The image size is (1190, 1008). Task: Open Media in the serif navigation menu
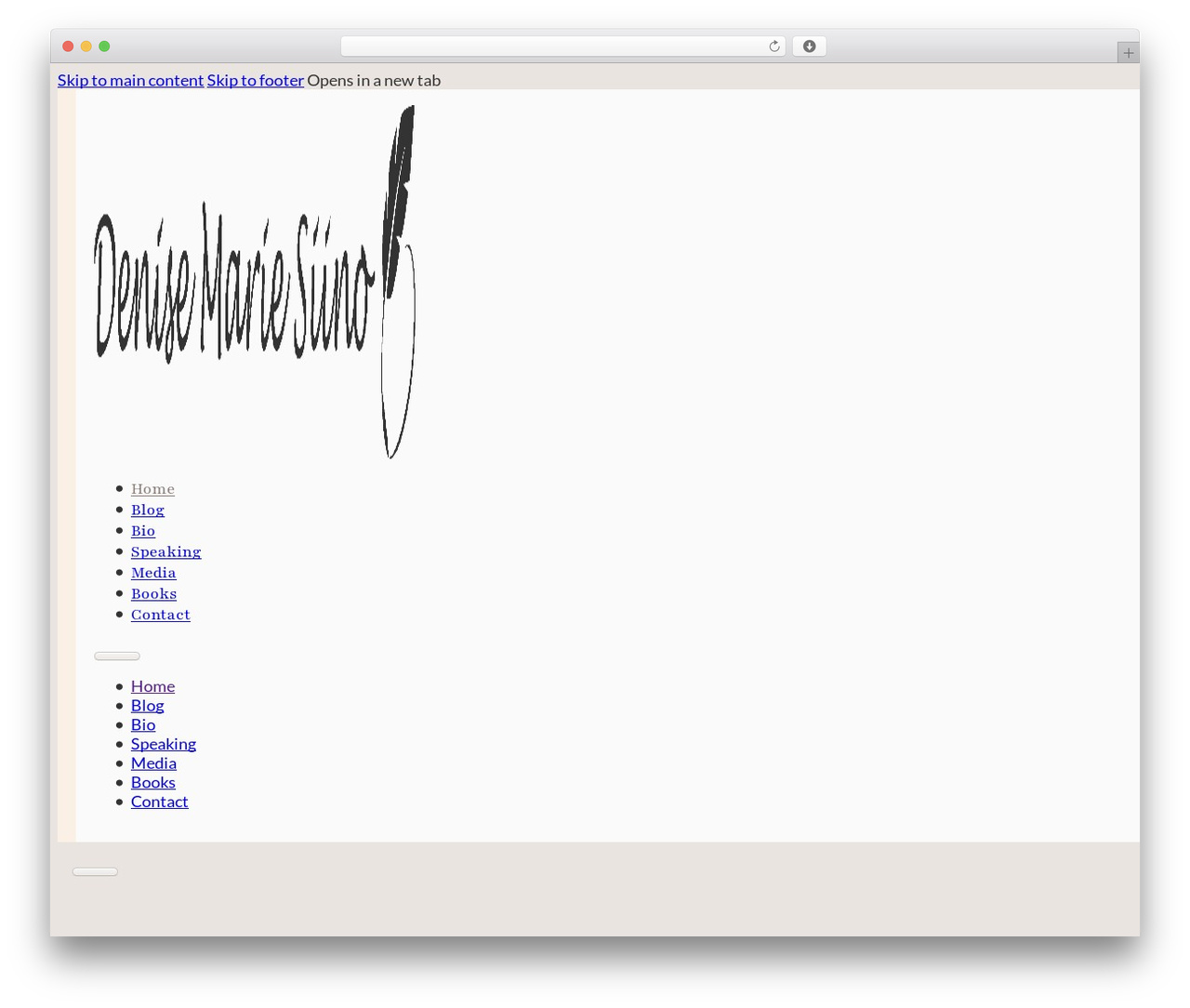tap(153, 573)
